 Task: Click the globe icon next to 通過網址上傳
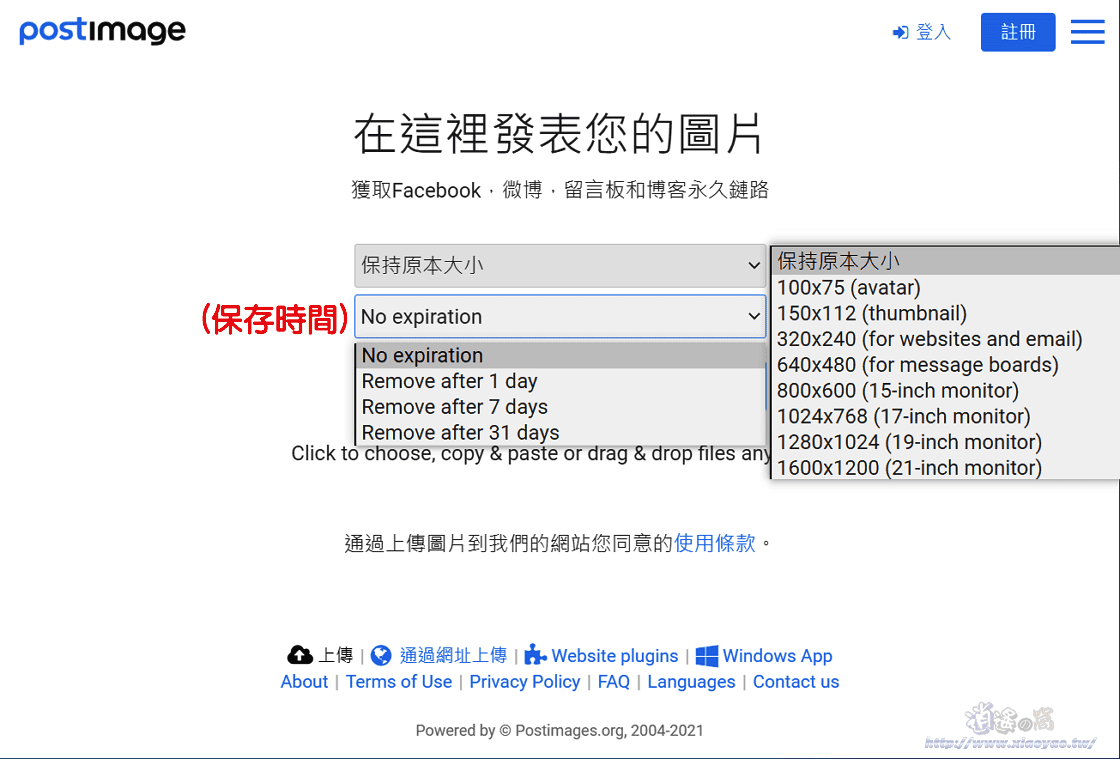381,655
